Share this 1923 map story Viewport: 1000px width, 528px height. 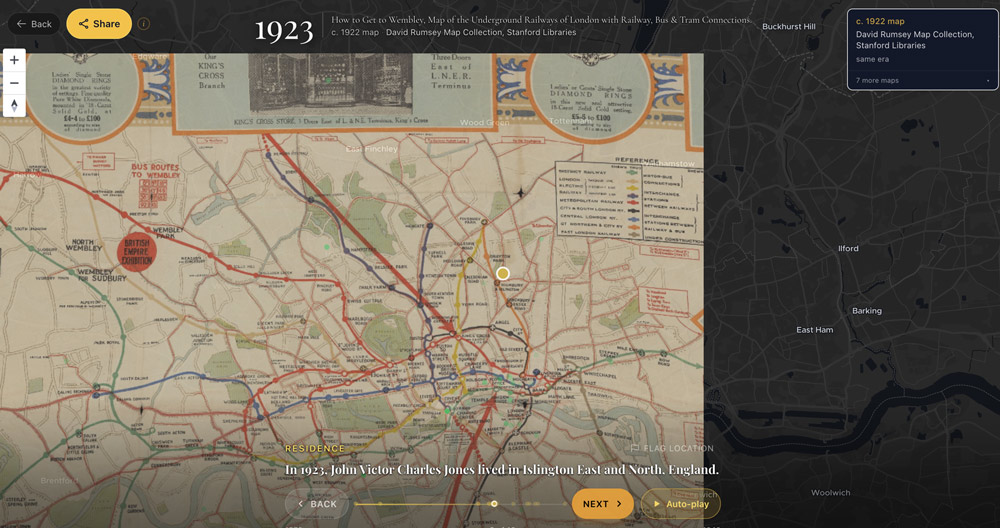point(99,24)
